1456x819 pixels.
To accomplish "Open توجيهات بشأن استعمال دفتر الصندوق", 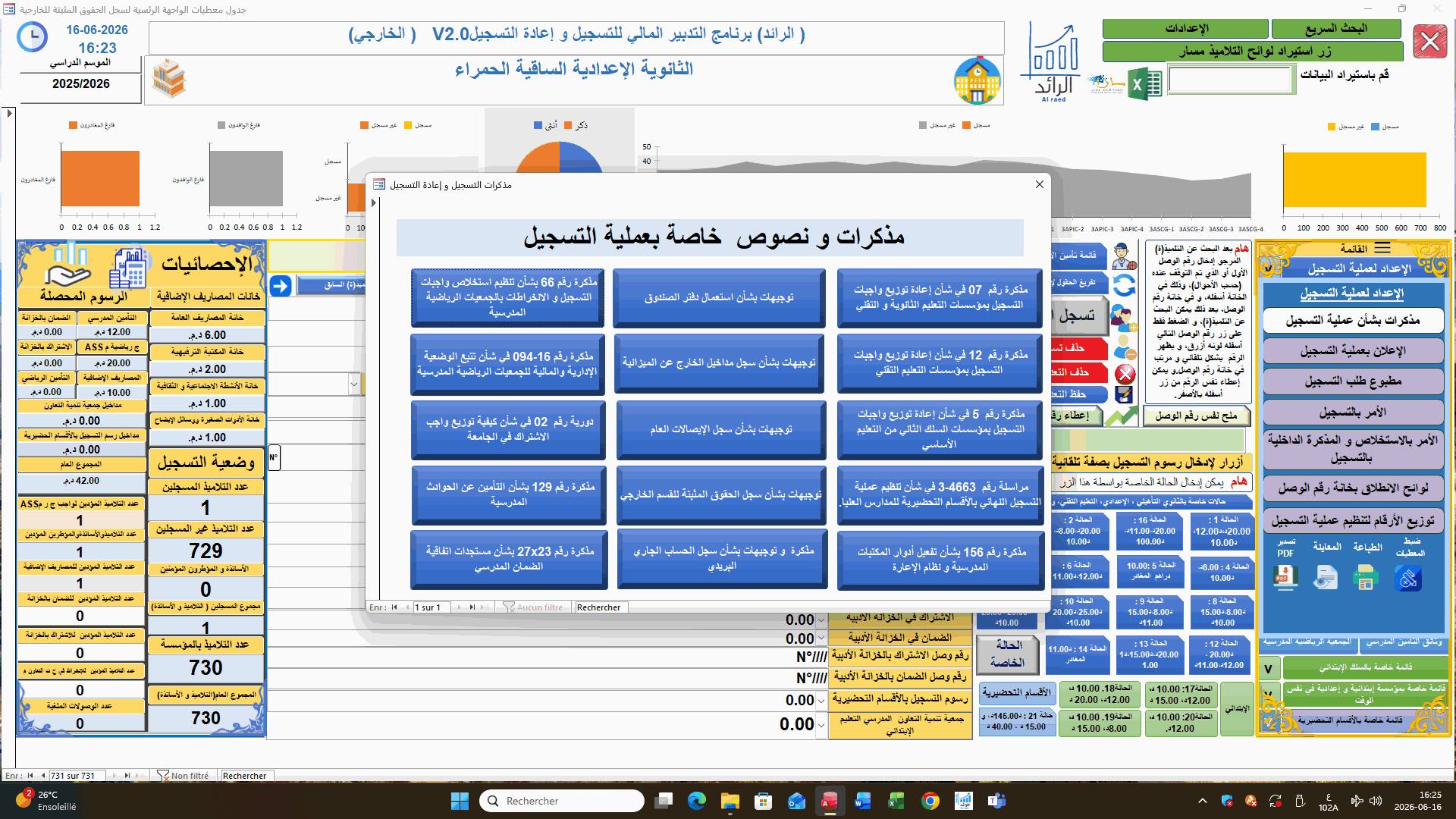I will (x=719, y=297).
